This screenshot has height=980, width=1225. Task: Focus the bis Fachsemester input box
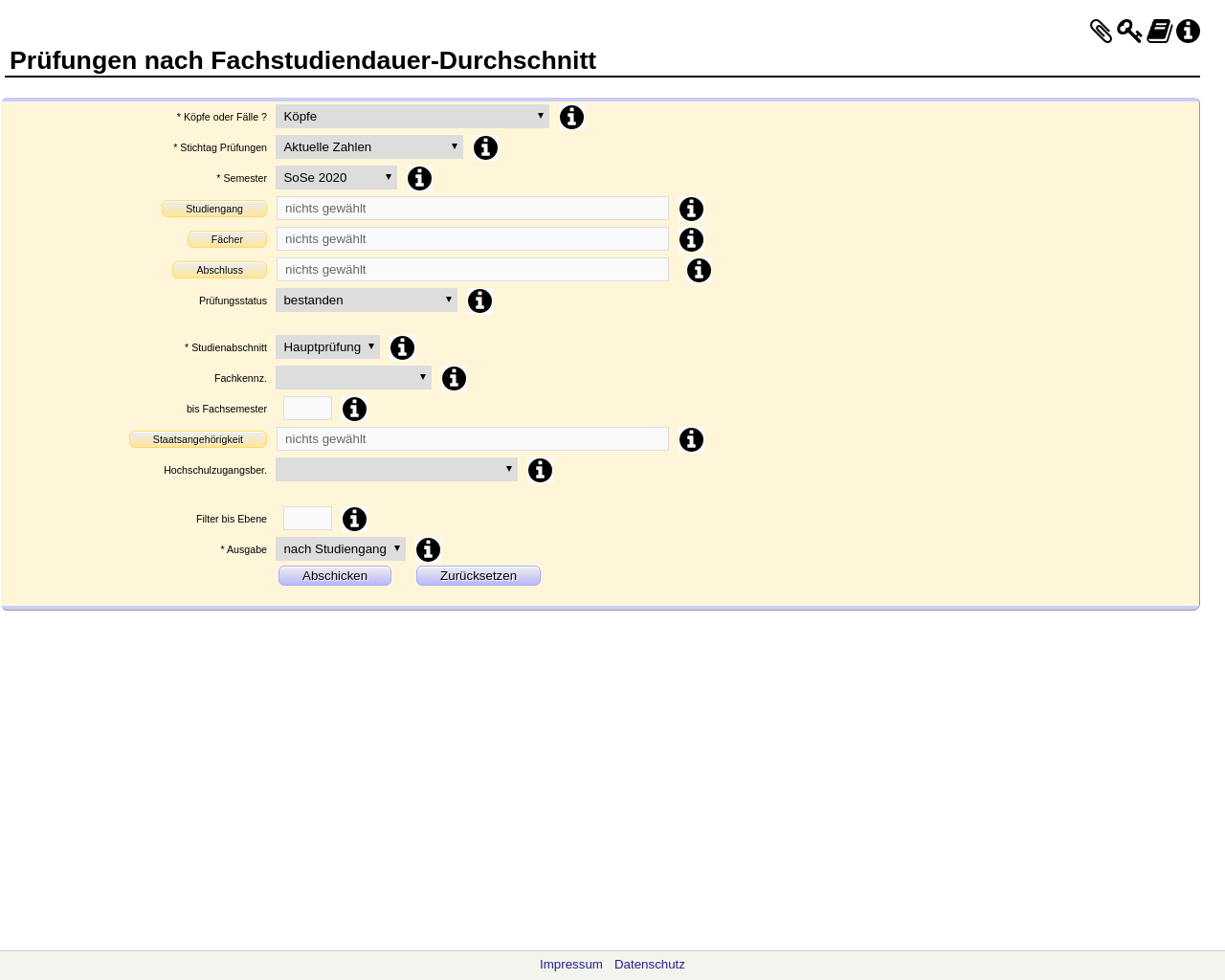[307, 408]
